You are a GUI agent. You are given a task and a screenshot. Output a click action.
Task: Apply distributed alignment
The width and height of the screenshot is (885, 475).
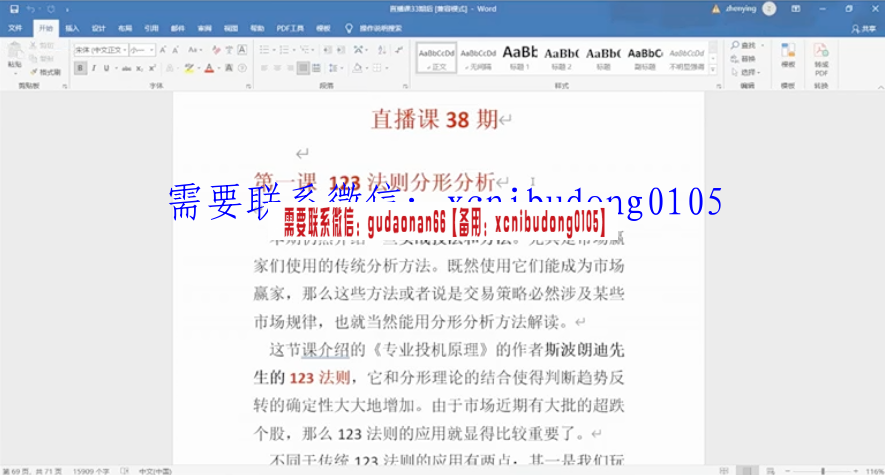pos(317,68)
